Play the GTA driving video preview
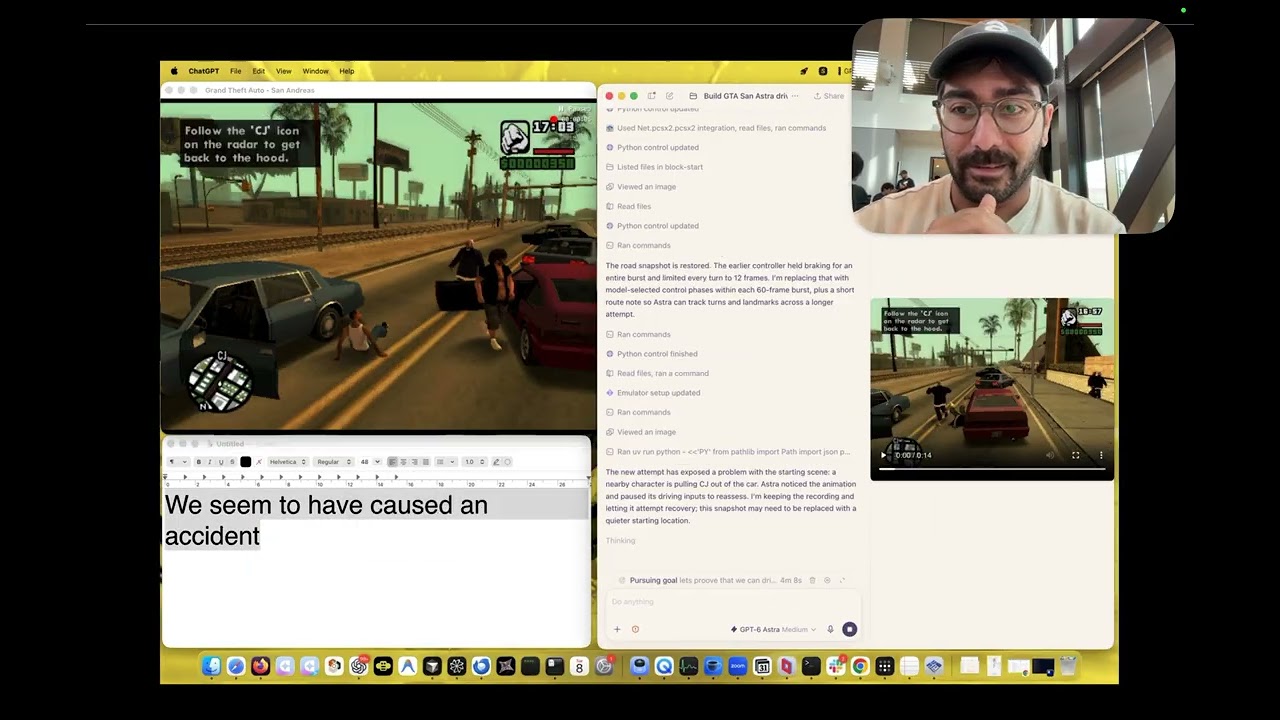This screenshot has height=720, width=1280. 883,456
